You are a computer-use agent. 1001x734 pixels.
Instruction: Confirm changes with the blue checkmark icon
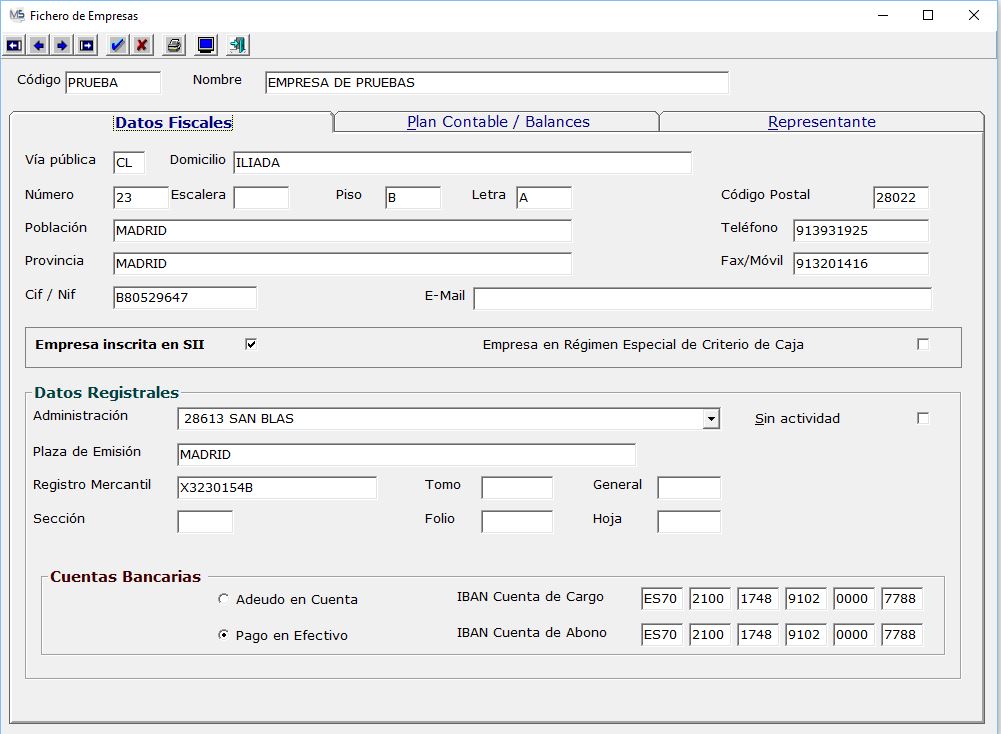pyautogui.click(x=117, y=45)
